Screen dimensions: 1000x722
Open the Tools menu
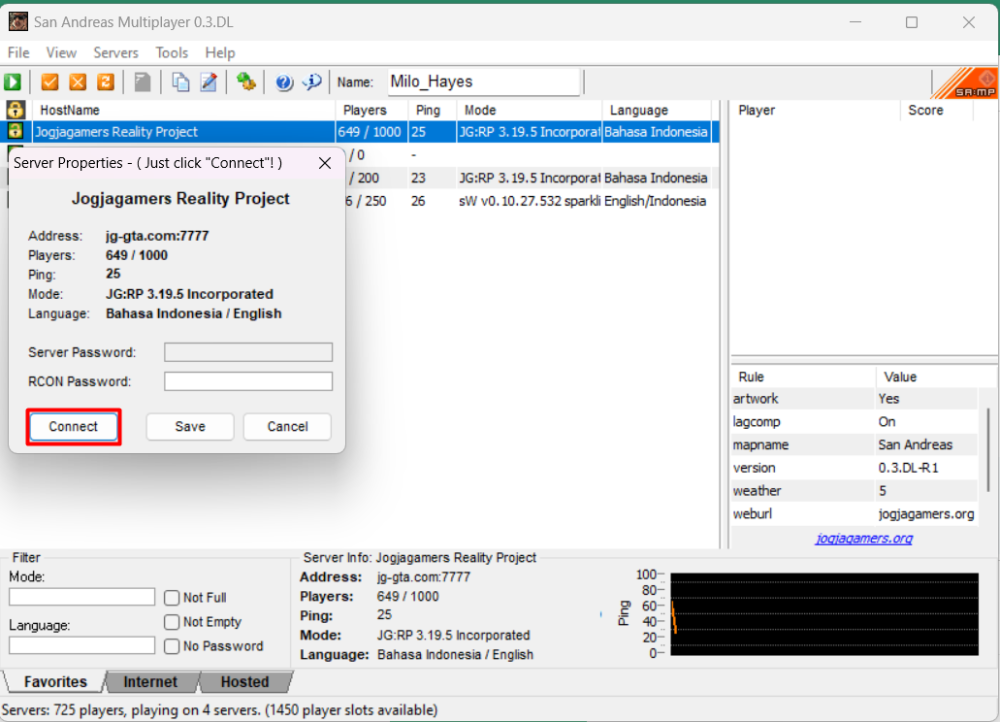tap(172, 52)
